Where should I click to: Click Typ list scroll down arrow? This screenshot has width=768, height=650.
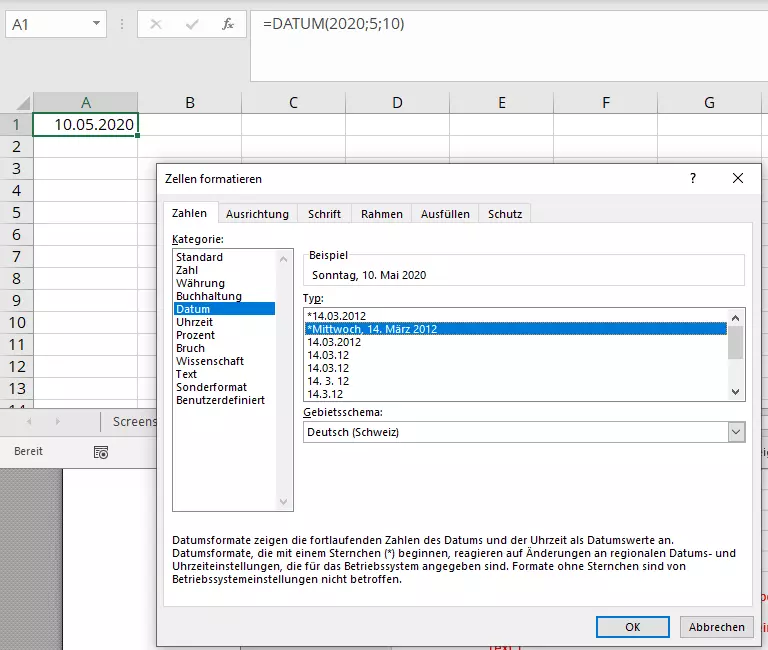tap(735, 391)
